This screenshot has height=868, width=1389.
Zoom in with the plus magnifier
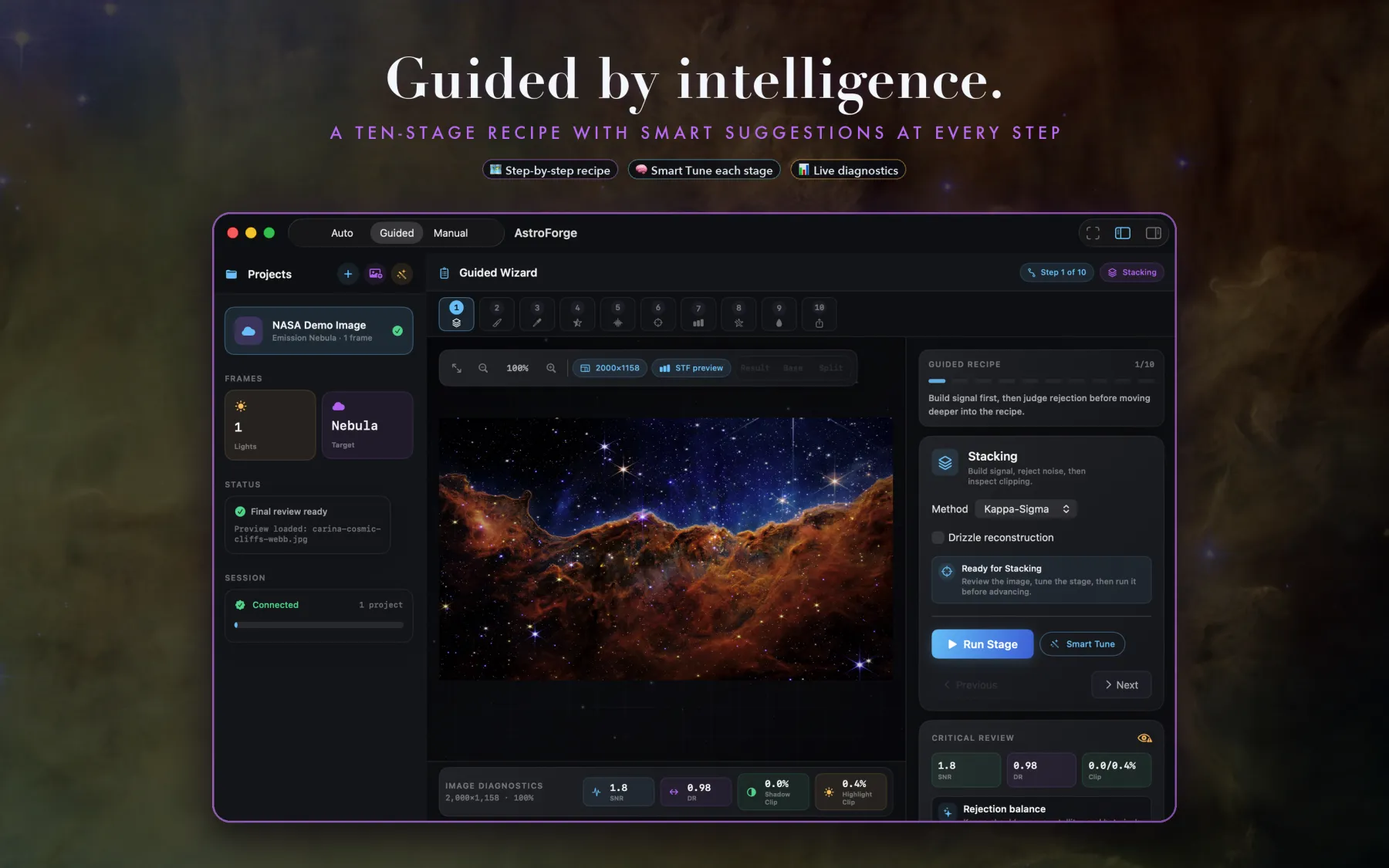(x=551, y=368)
